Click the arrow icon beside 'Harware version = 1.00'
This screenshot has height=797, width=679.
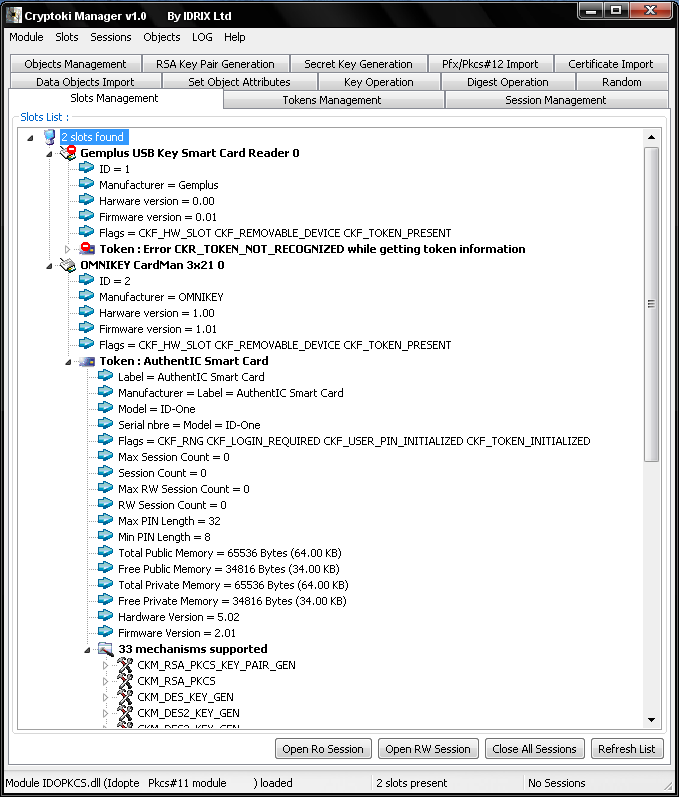86,312
